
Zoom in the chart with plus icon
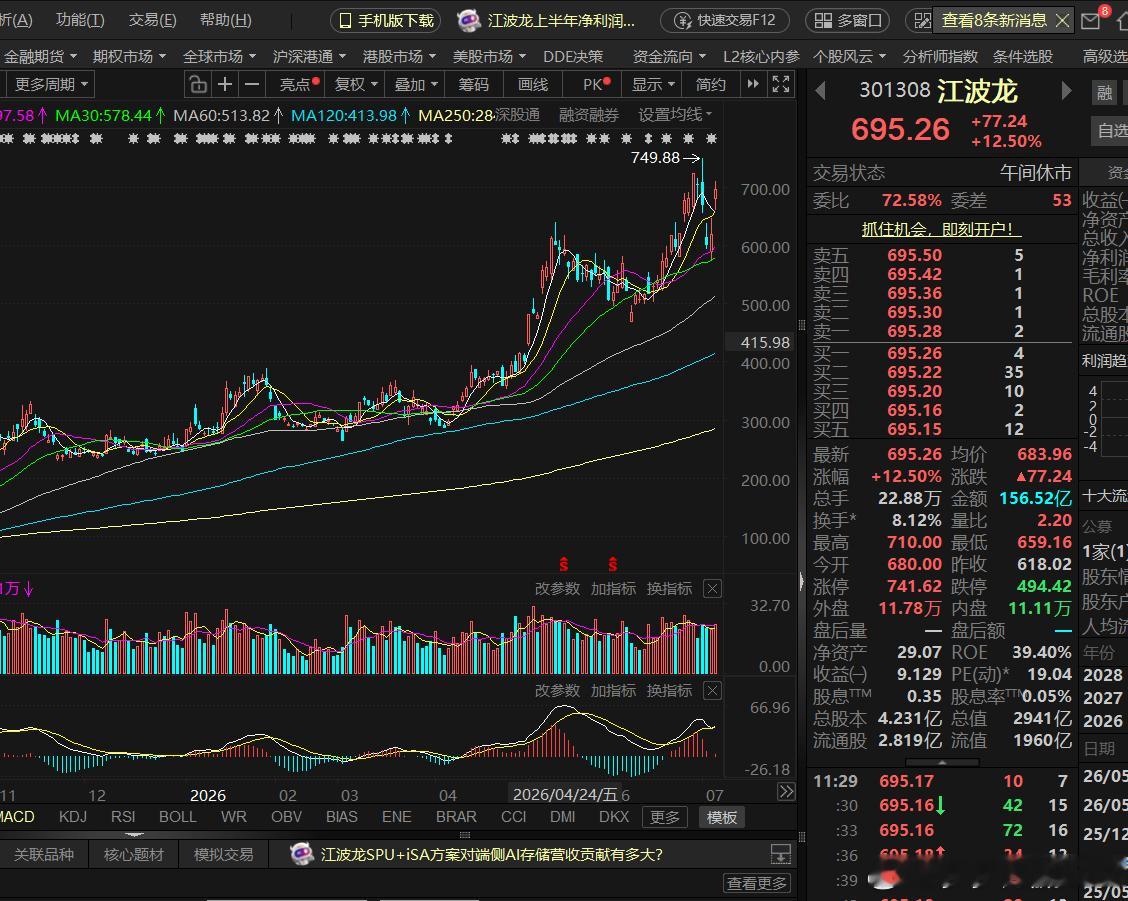coord(225,85)
